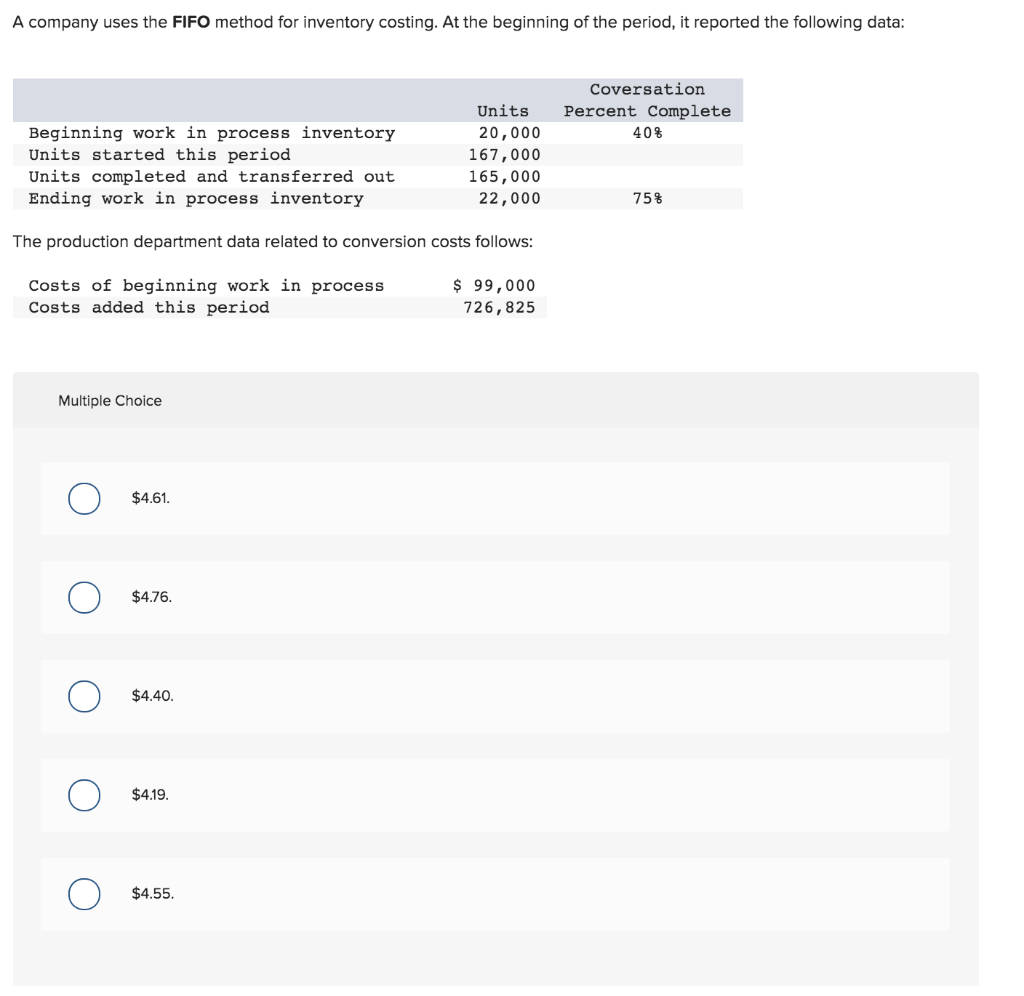The image size is (1024, 996).
Task: Click the $ 99,000 cost value
Action: coord(494,285)
